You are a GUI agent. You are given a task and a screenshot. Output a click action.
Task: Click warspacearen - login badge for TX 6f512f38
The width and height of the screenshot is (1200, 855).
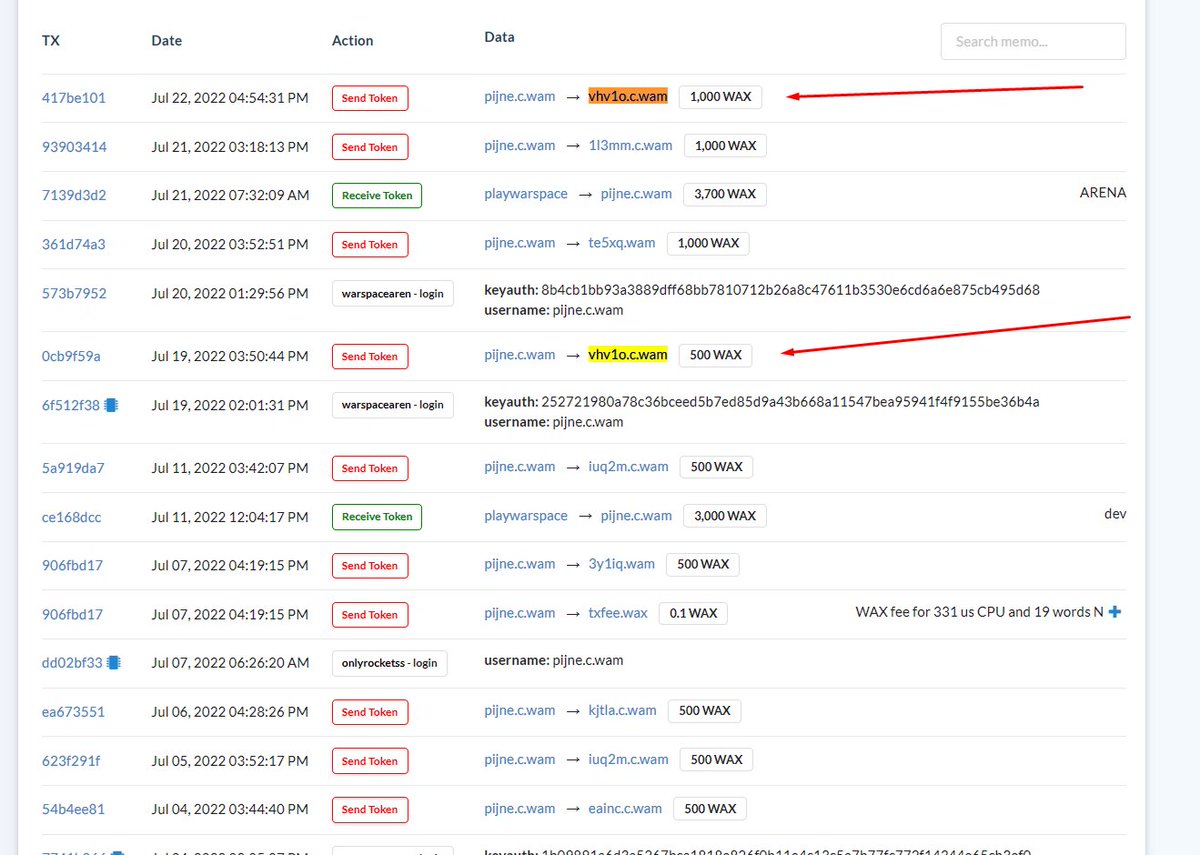393,405
